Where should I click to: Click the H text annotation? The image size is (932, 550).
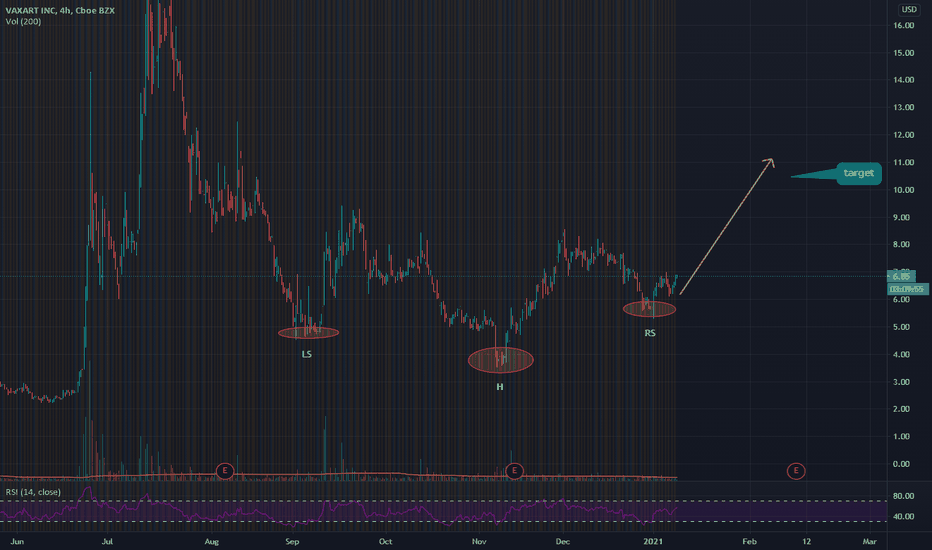(500, 386)
